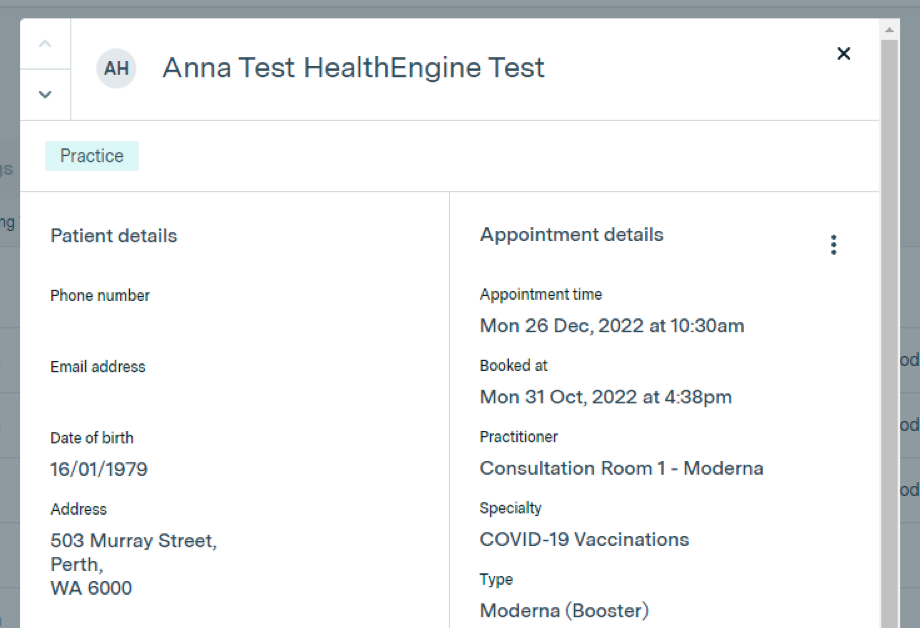Click the 503 Murray Street address
This screenshot has height=628, width=920.
[133, 541]
